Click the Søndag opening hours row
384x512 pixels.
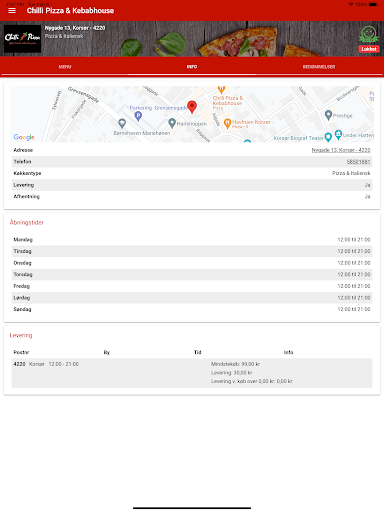point(192,309)
